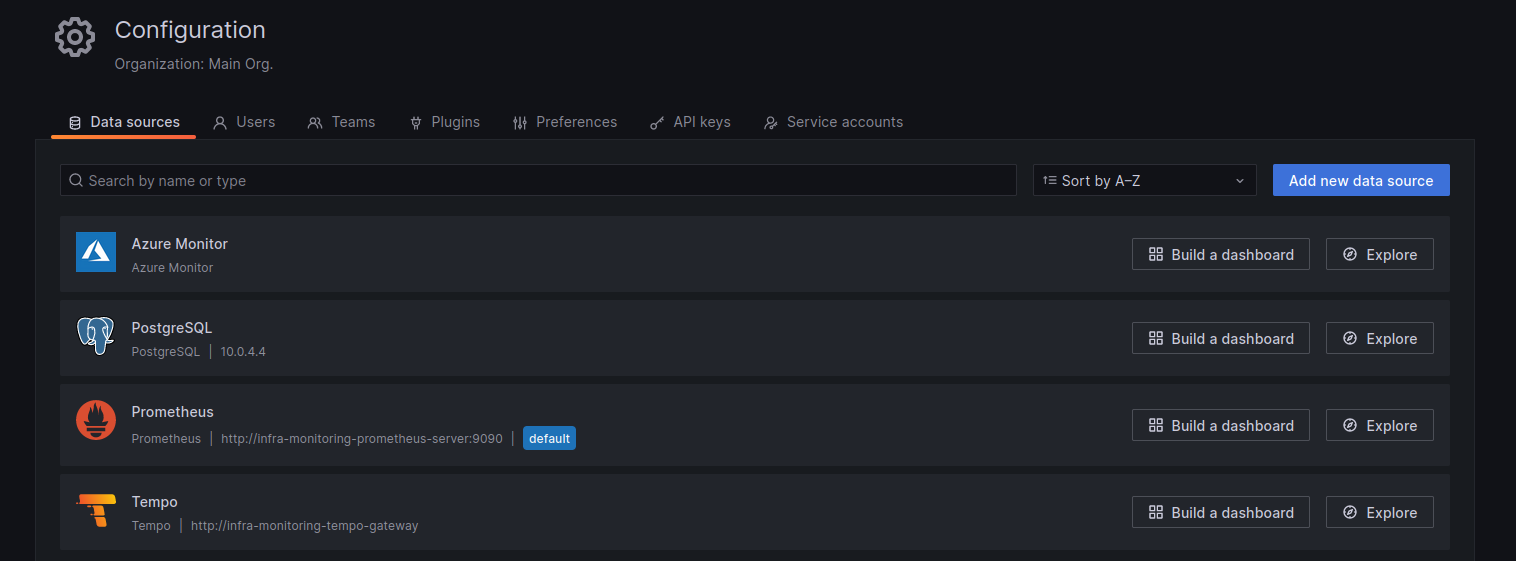
Task: Click the Prometheus server URL text
Action: tap(362, 438)
